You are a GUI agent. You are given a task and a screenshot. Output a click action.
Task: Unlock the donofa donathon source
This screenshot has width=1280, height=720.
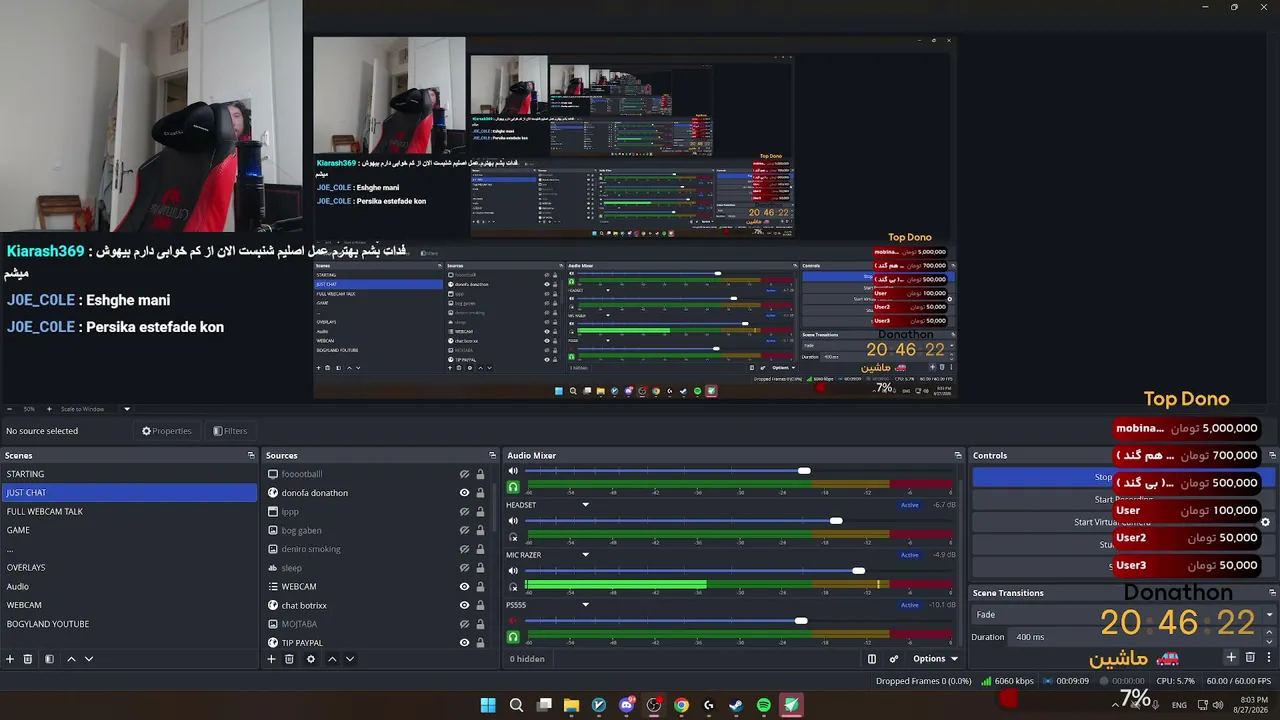(480, 493)
